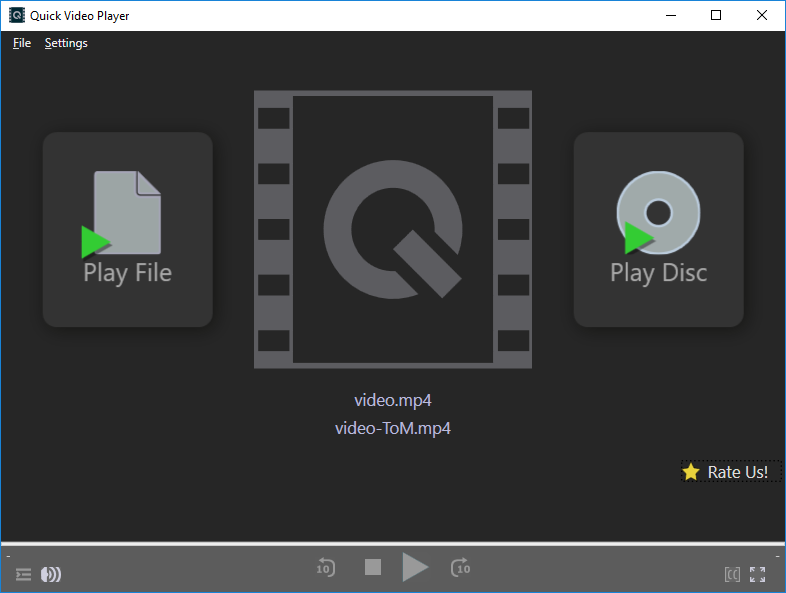Click the filmstrip Q logo placeholder

tap(393, 230)
